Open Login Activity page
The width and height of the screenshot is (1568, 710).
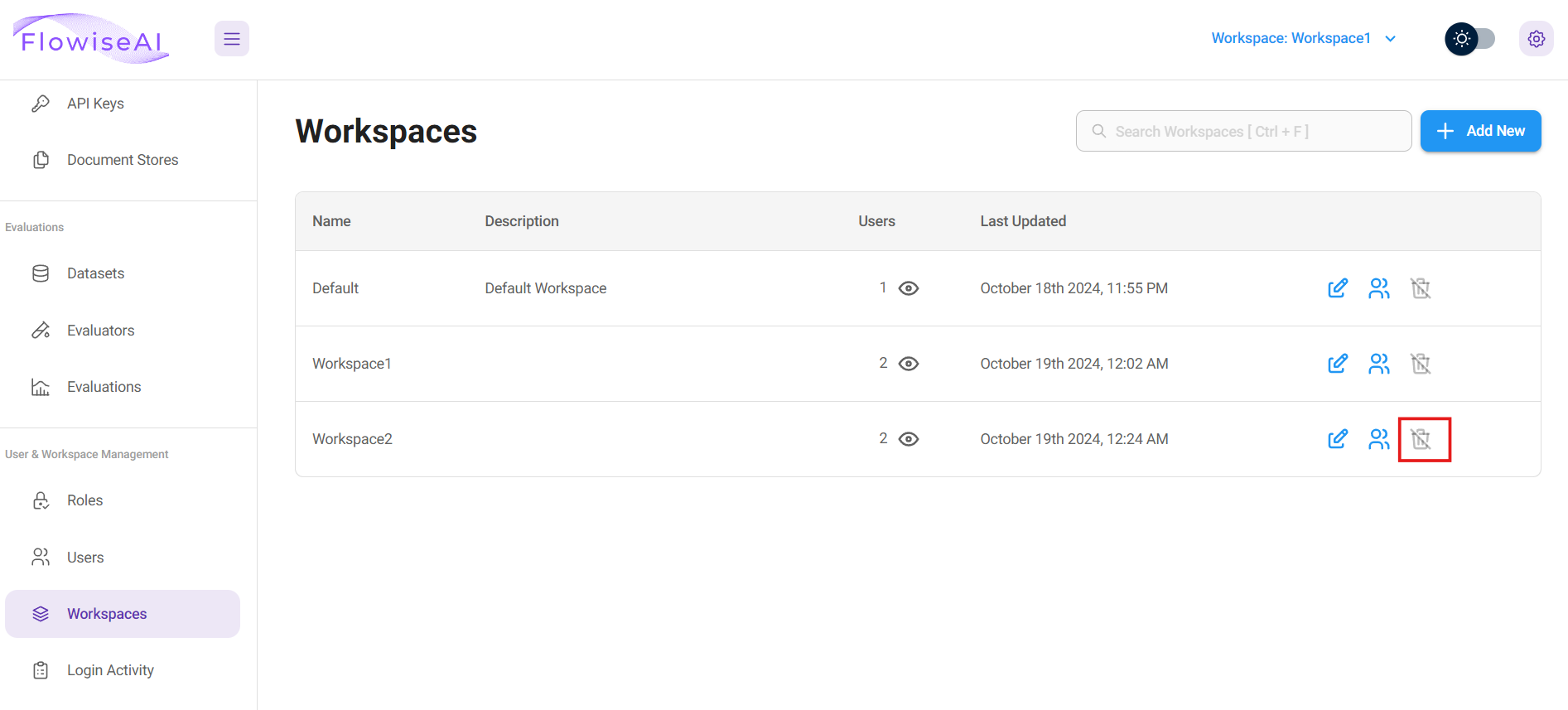point(110,670)
